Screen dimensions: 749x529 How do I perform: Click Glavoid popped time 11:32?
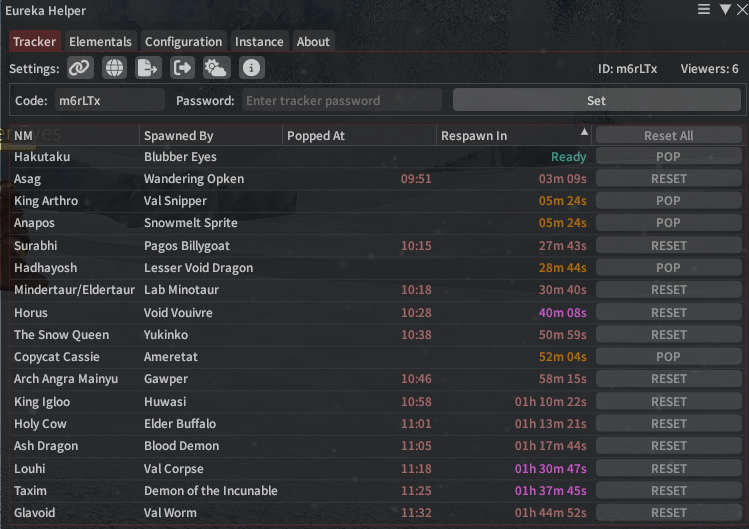point(416,512)
